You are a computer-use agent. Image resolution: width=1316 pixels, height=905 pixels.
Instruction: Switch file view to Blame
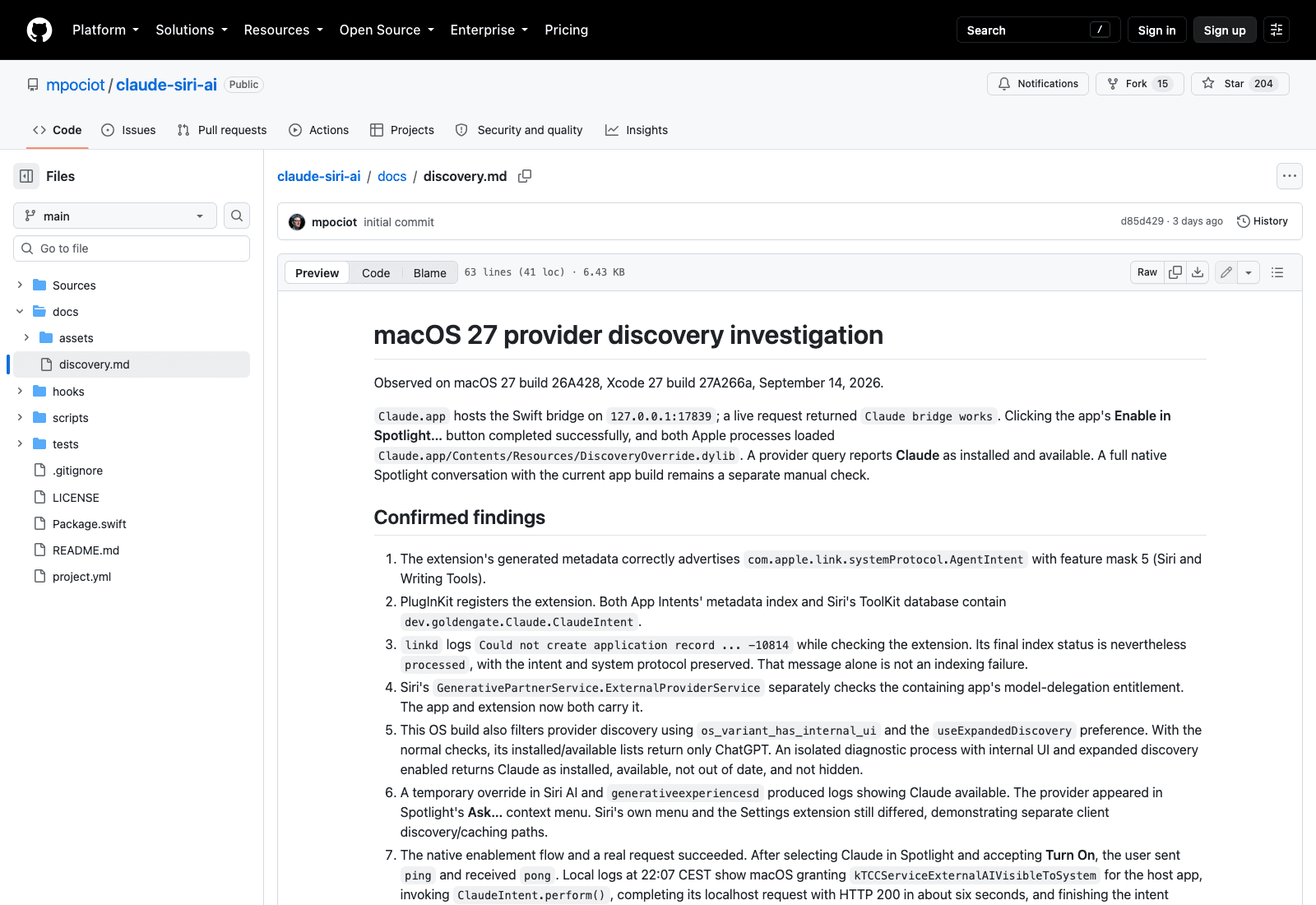point(429,273)
